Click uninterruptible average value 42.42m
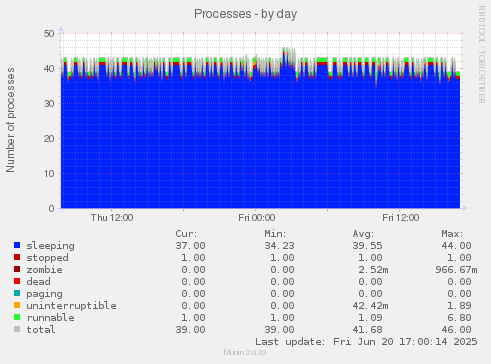Screen dimensions: 491x364 coord(370,306)
